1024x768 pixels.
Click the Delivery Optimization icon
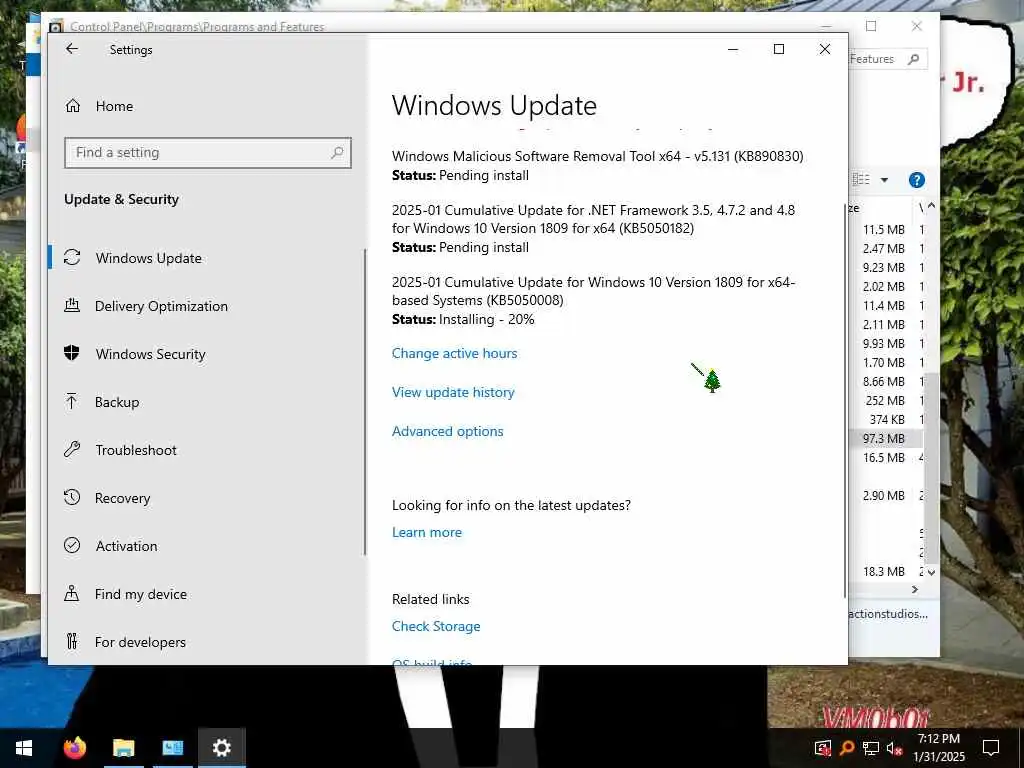72,305
